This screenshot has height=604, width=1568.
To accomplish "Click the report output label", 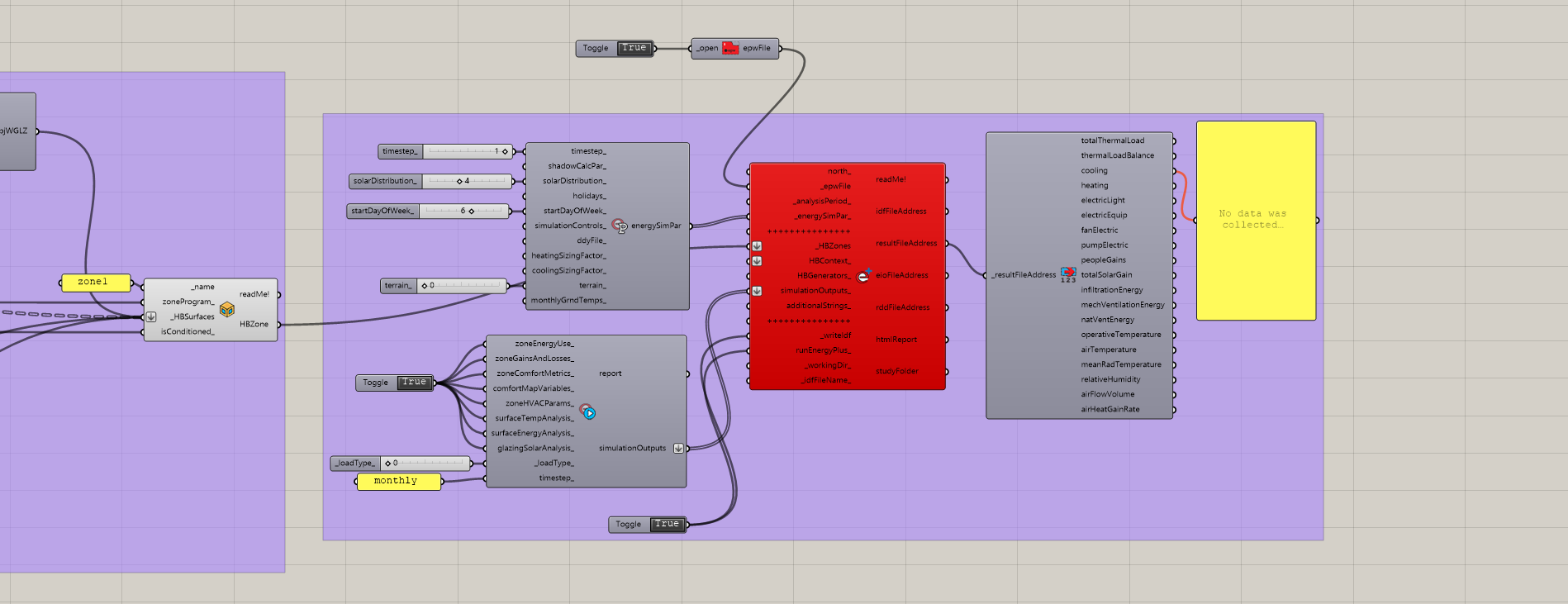I will click(x=611, y=374).
